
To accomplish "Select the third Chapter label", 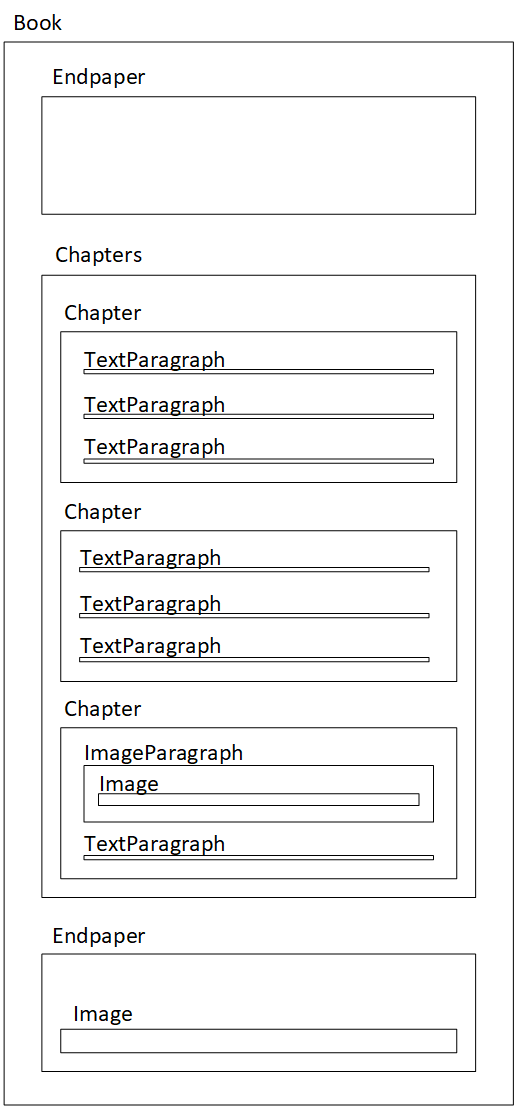I will click(103, 709).
